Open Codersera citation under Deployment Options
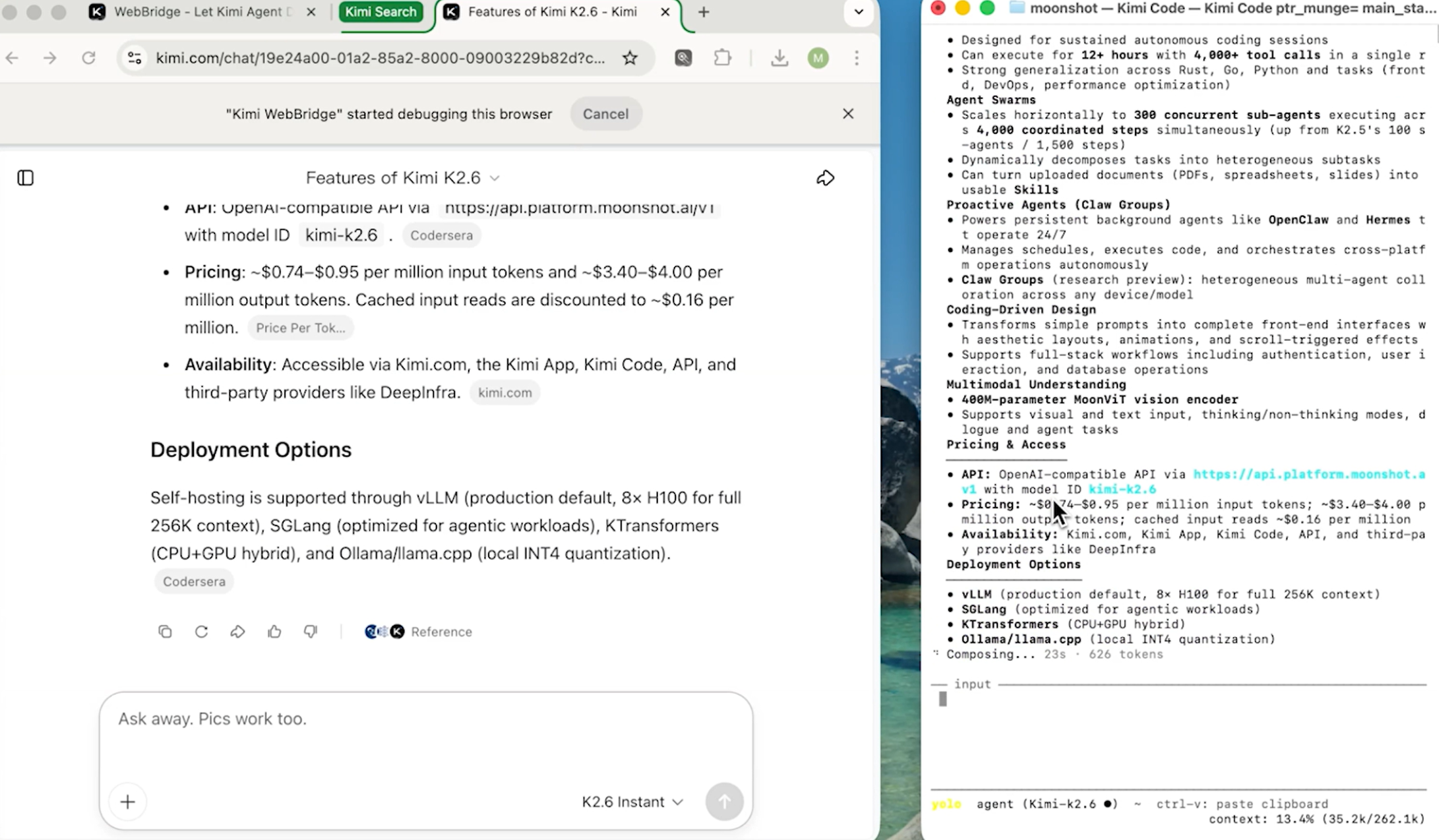1439x840 pixels. click(194, 582)
